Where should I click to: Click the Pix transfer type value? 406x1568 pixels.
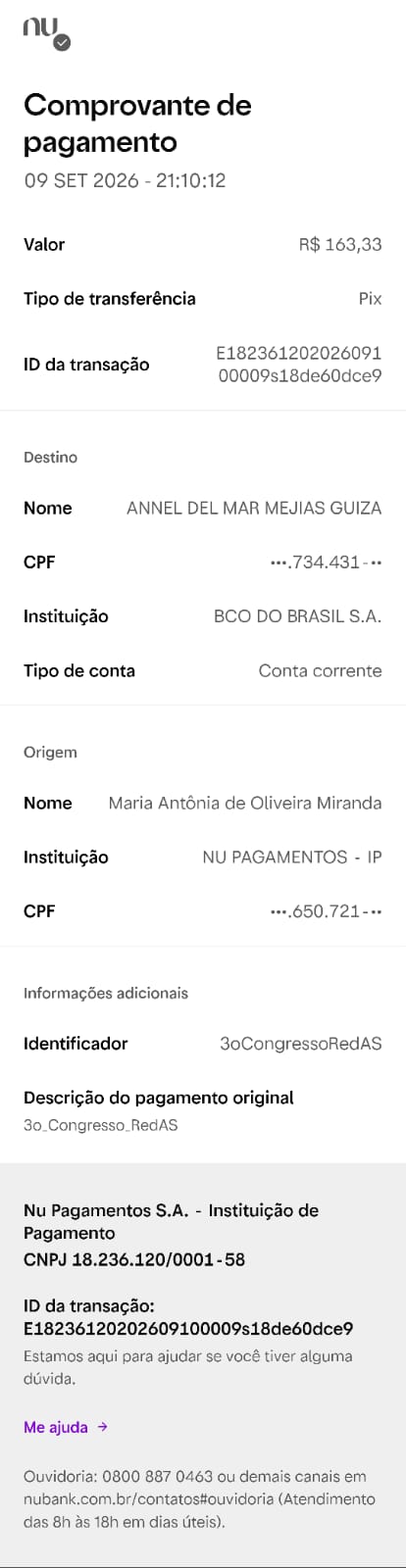(370, 299)
